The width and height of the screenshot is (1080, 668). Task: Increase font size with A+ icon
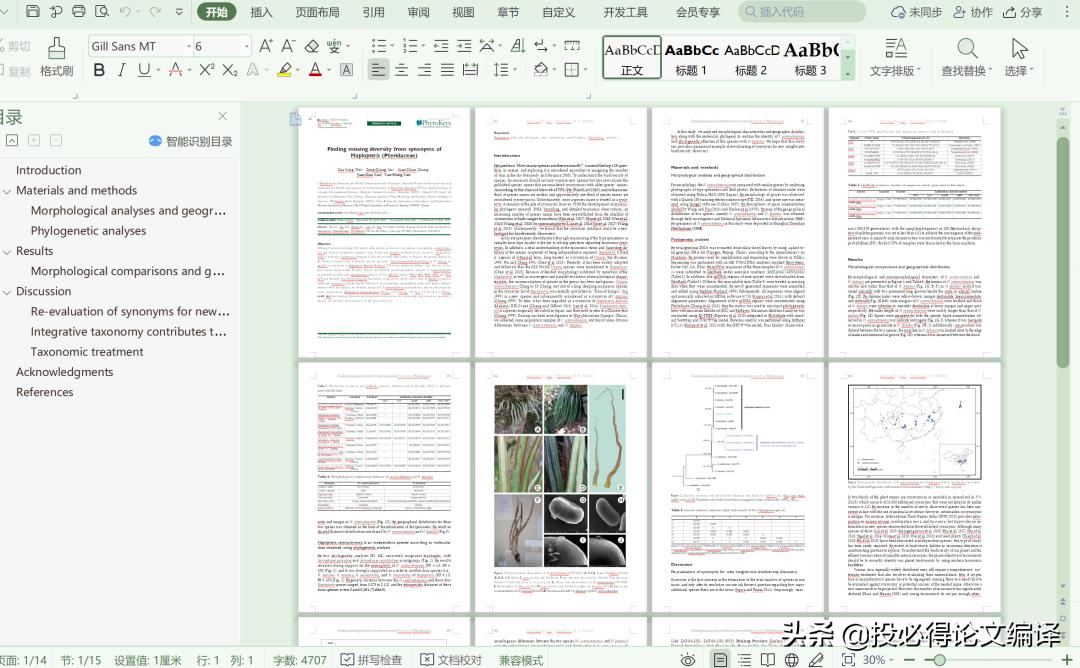[266, 46]
